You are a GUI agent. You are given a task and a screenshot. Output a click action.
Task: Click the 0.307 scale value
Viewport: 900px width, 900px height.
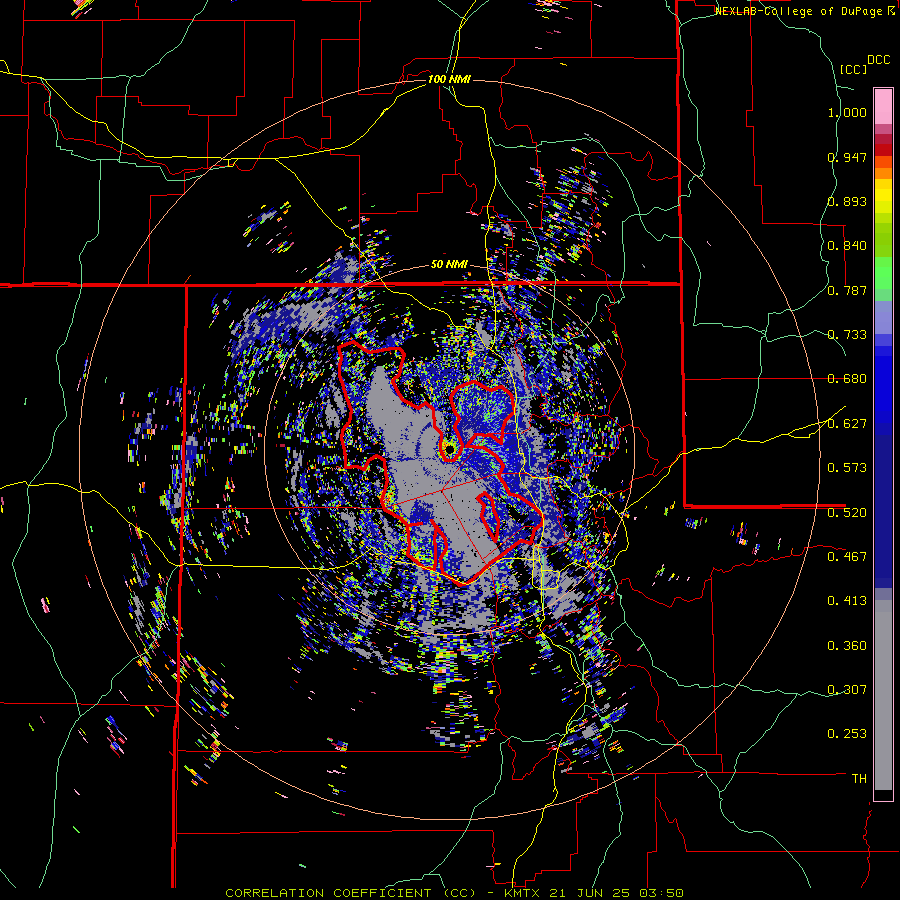[847, 690]
